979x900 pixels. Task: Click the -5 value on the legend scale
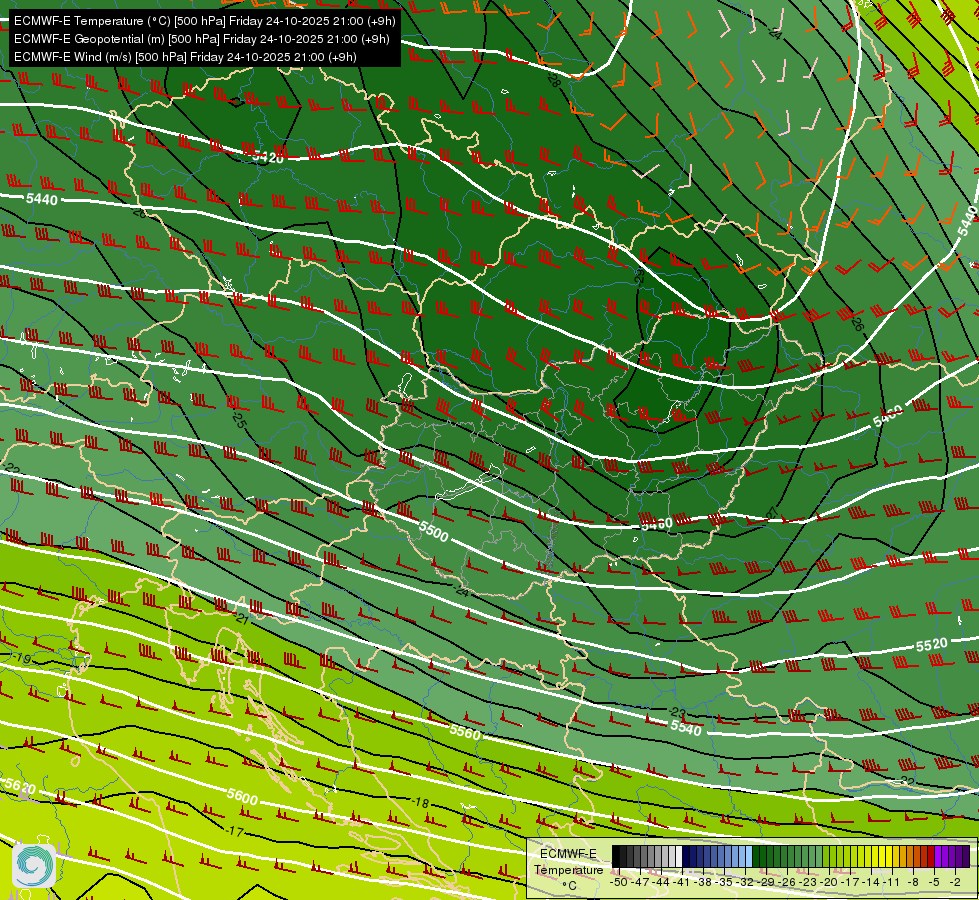pos(934,882)
